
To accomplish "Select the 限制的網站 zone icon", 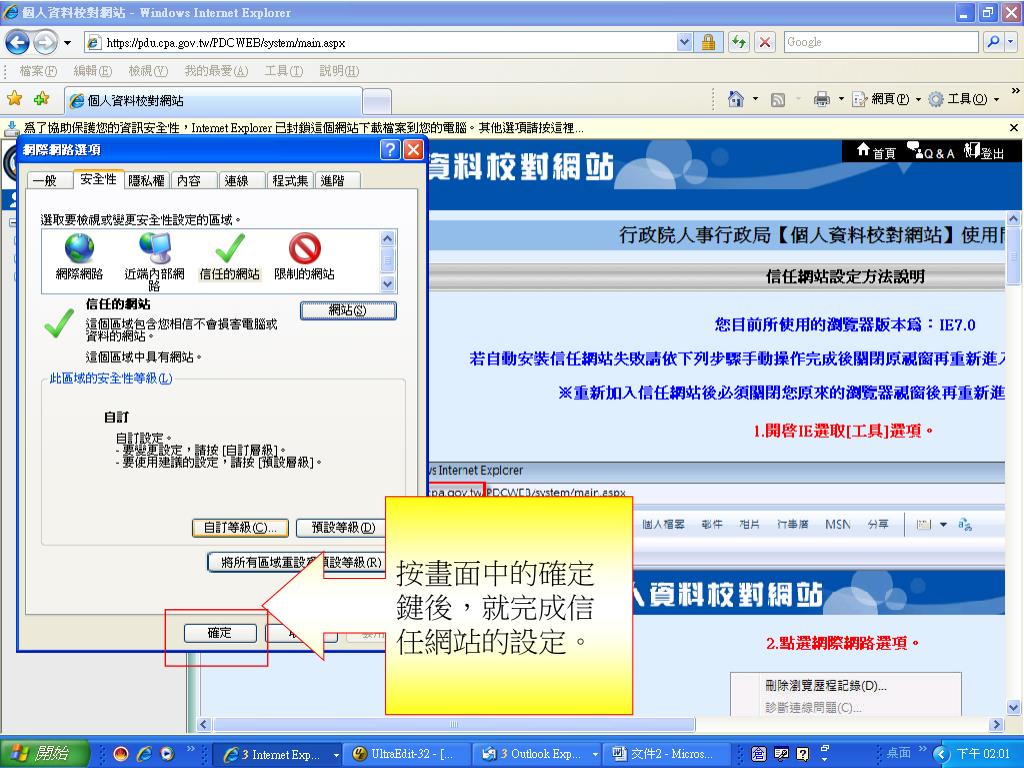I will coord(304,258).
